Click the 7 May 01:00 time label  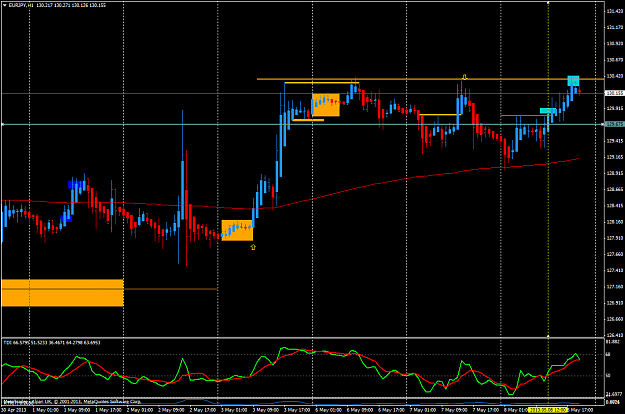(x=423, y=410)
